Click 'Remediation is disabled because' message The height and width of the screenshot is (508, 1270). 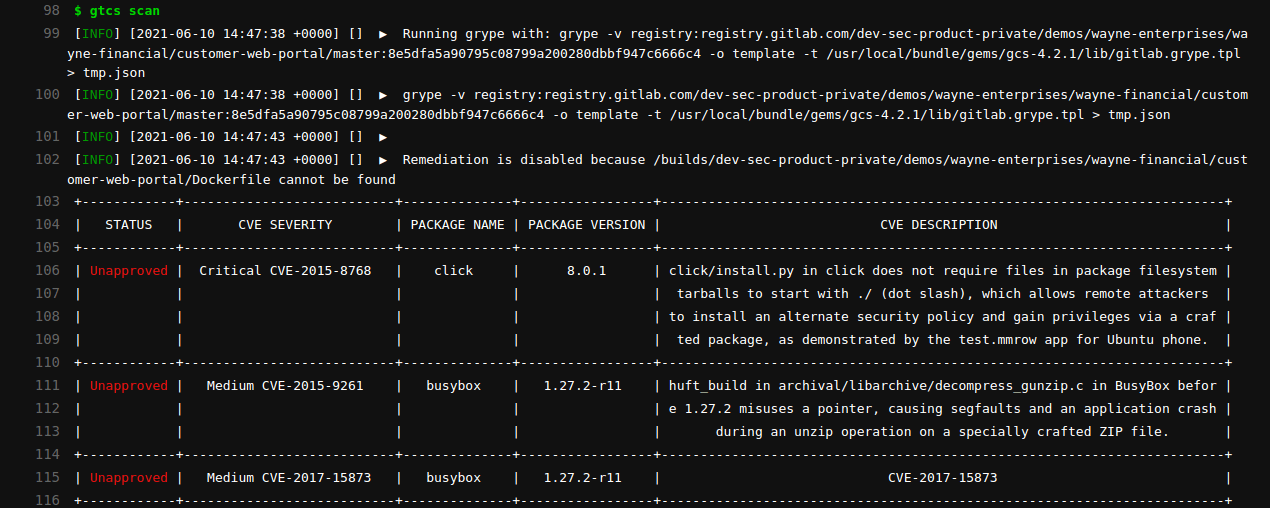click(524, 160)
